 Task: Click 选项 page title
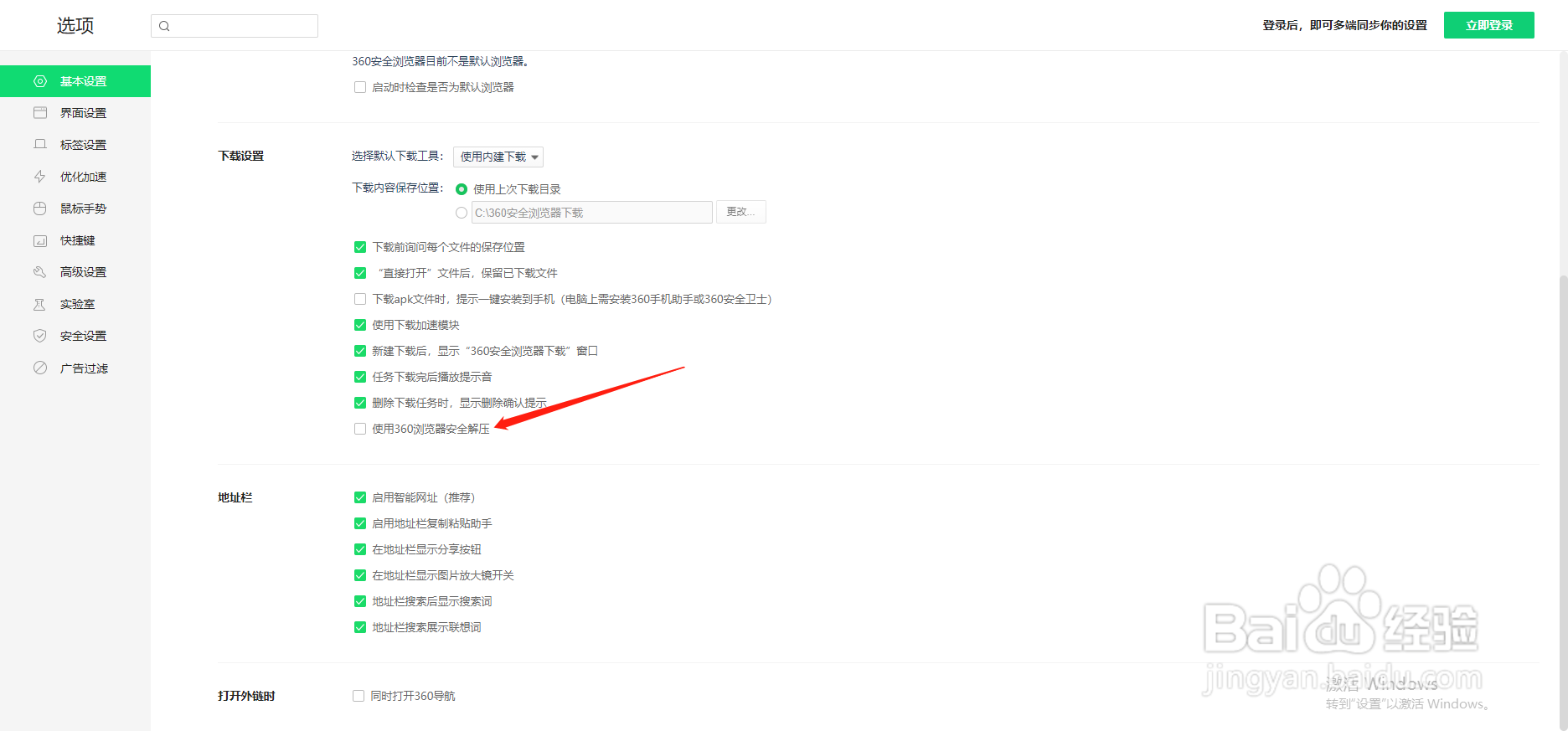click(x=75, y=26)
